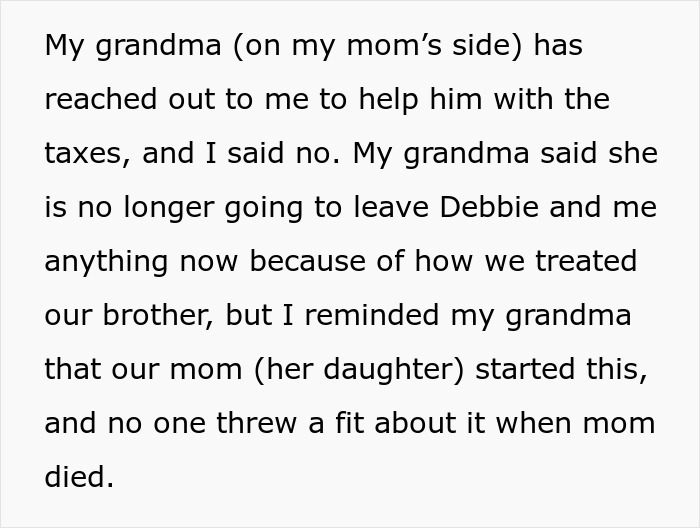This screenshot has width=700, height=528.
Task: Click the word "started"
Action: [x=528, y=369]
